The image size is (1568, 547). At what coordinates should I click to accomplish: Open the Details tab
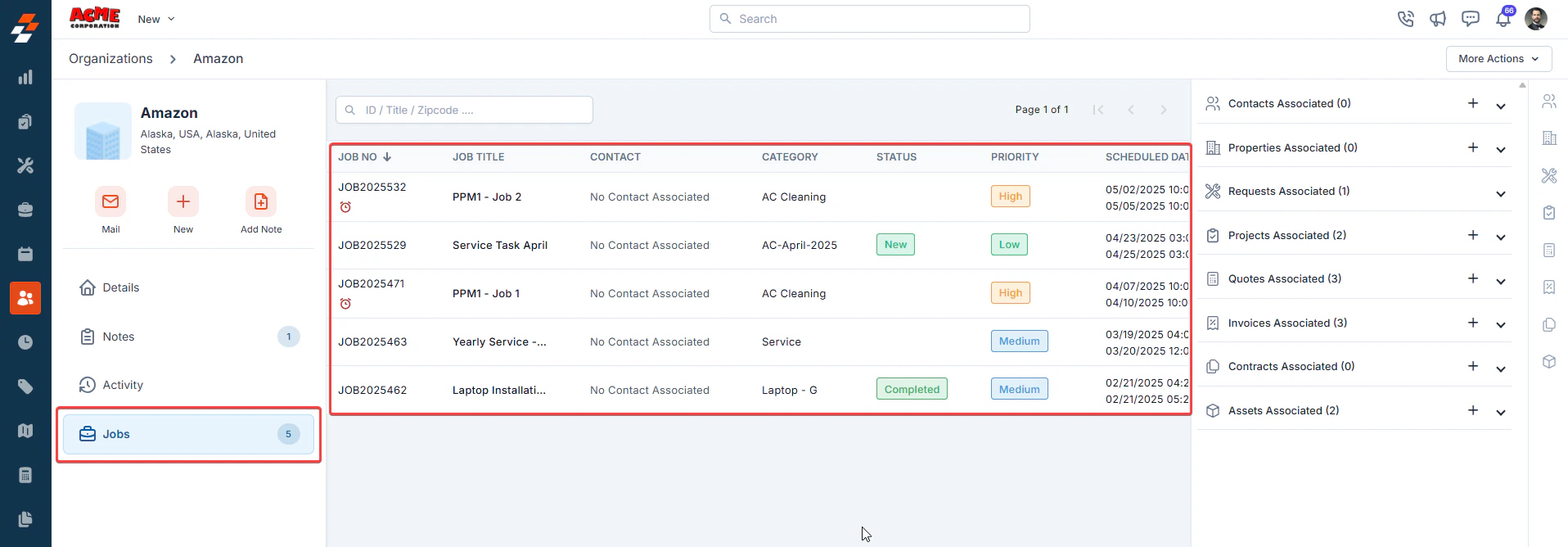[x=188, y=287]
